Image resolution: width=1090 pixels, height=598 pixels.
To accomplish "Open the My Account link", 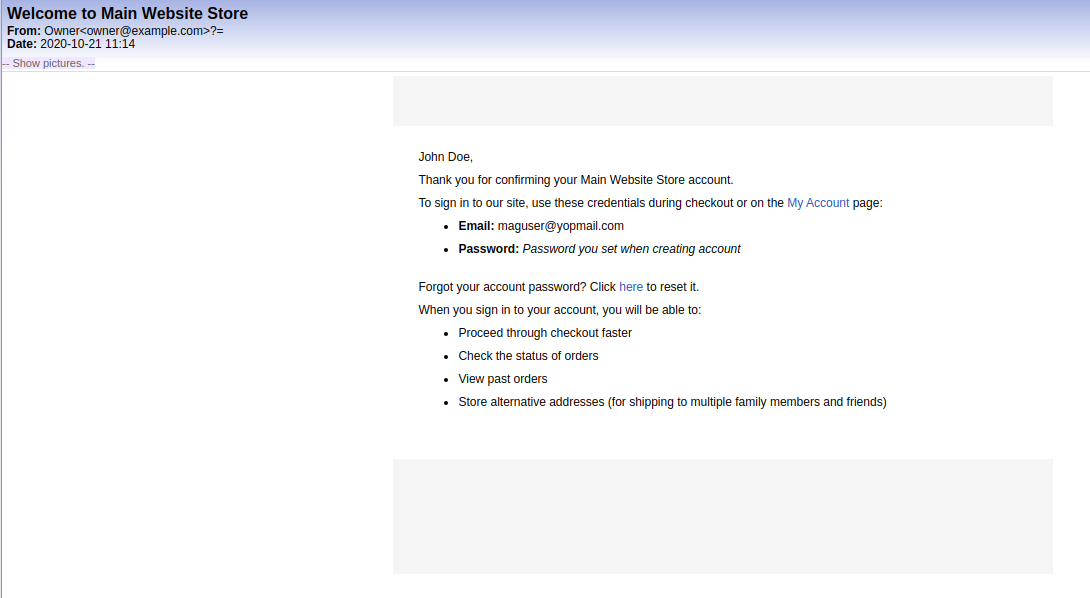I will 818,203.
